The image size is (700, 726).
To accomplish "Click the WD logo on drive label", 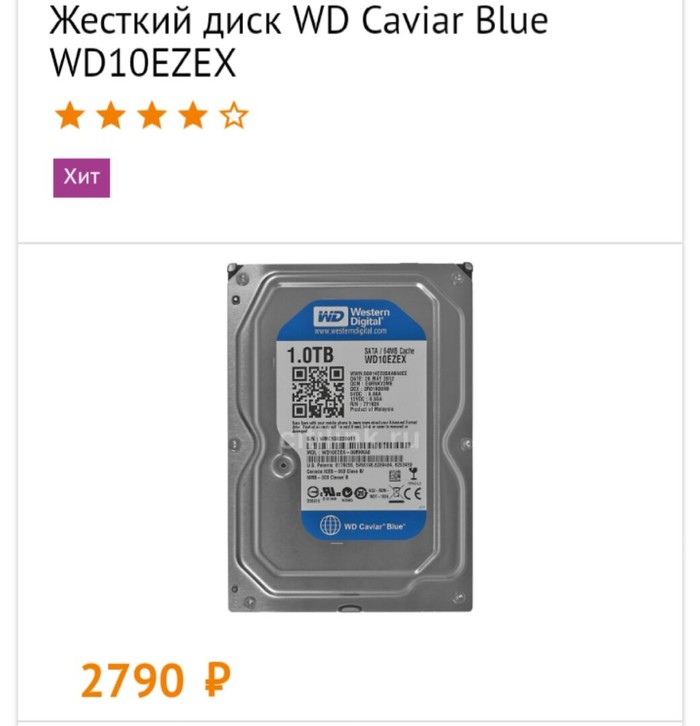I will pos(330,317).
